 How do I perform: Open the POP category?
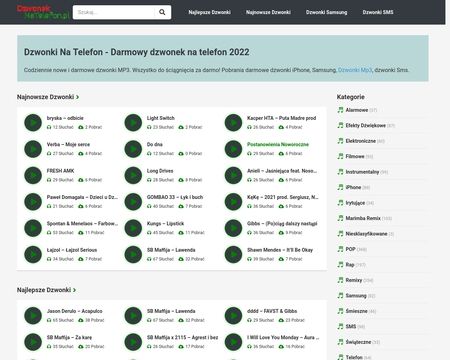[351, 249]
